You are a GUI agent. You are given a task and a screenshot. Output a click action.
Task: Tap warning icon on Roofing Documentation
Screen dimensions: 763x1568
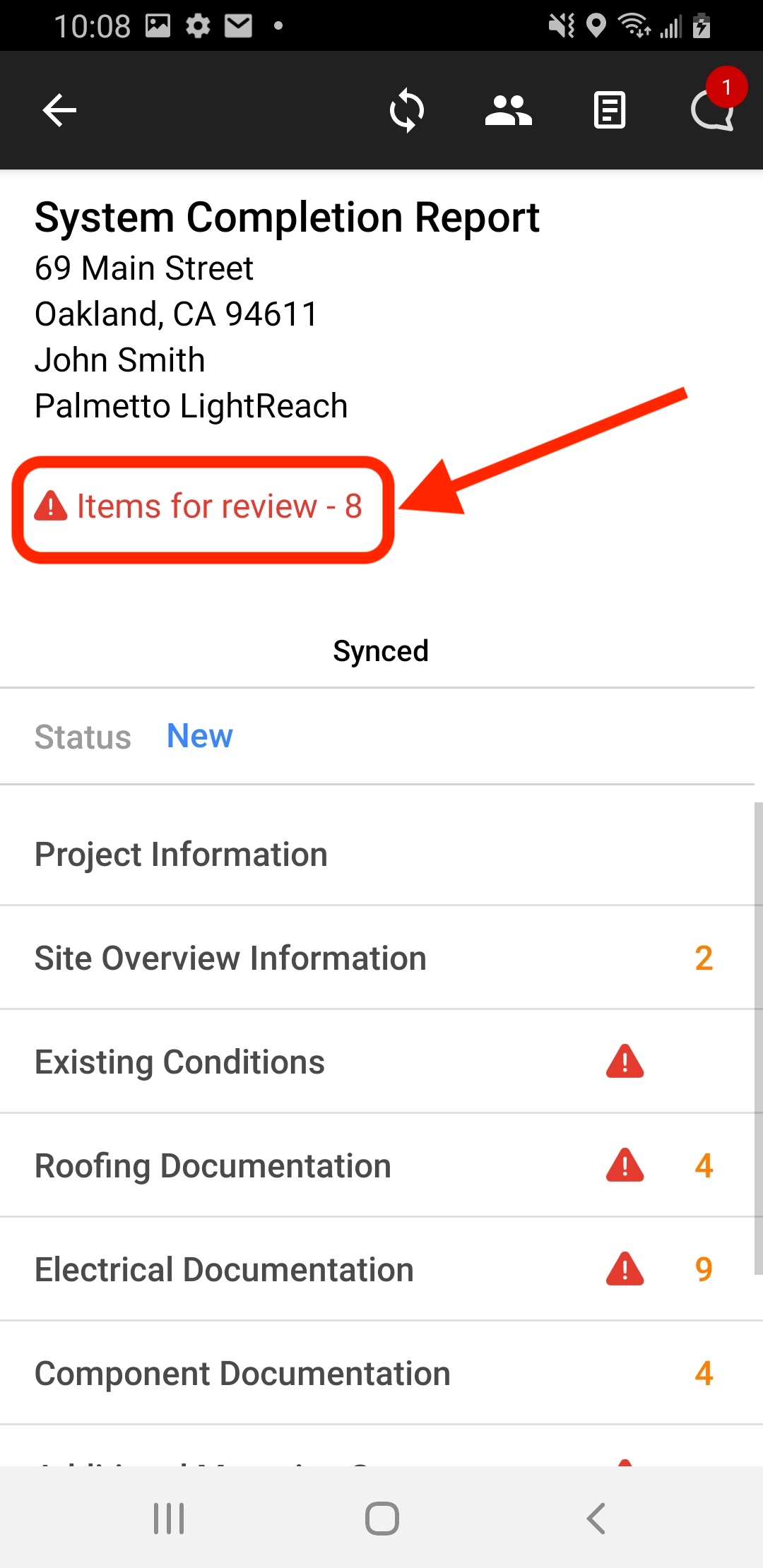pyautogui.click(x=625, y=1165)
